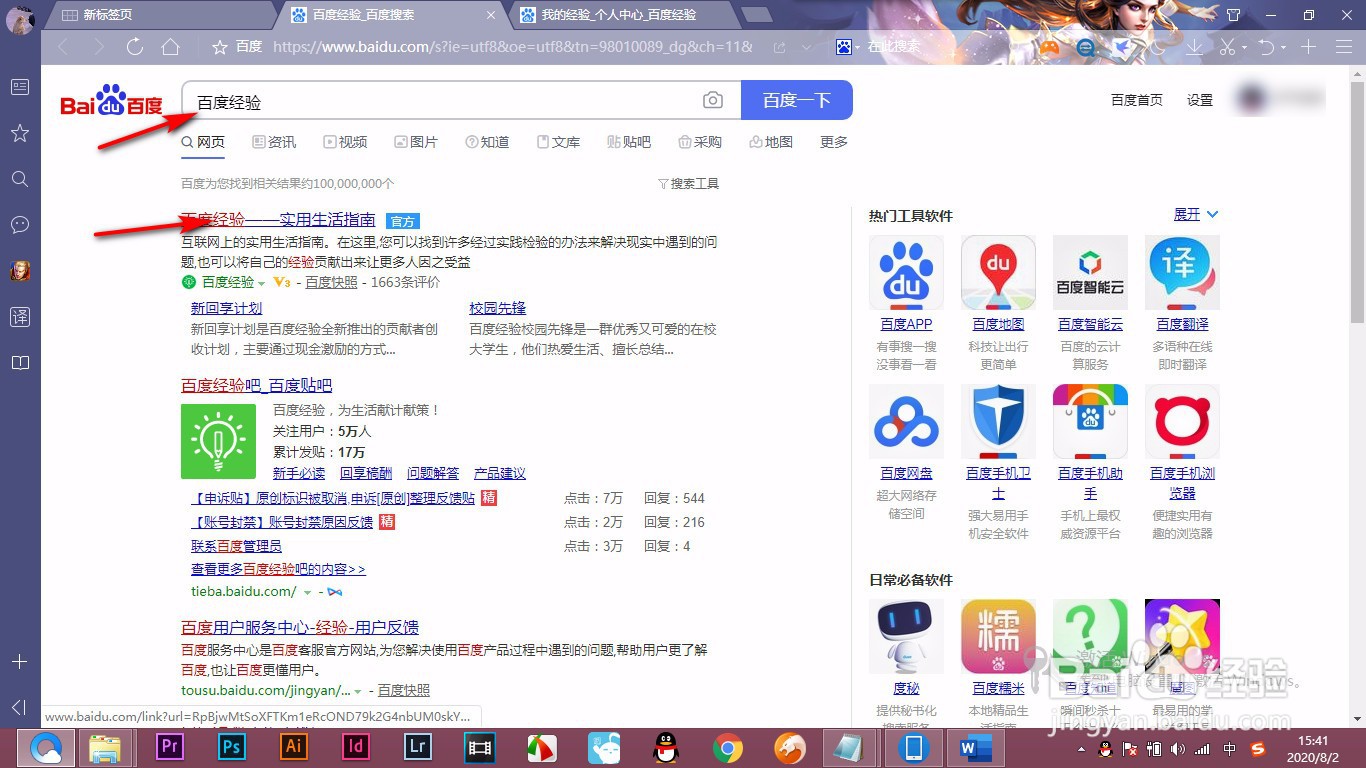1366x768 pixels.
Task: Open the news feed icon at sidebar top
Action: tap(19, 87)
